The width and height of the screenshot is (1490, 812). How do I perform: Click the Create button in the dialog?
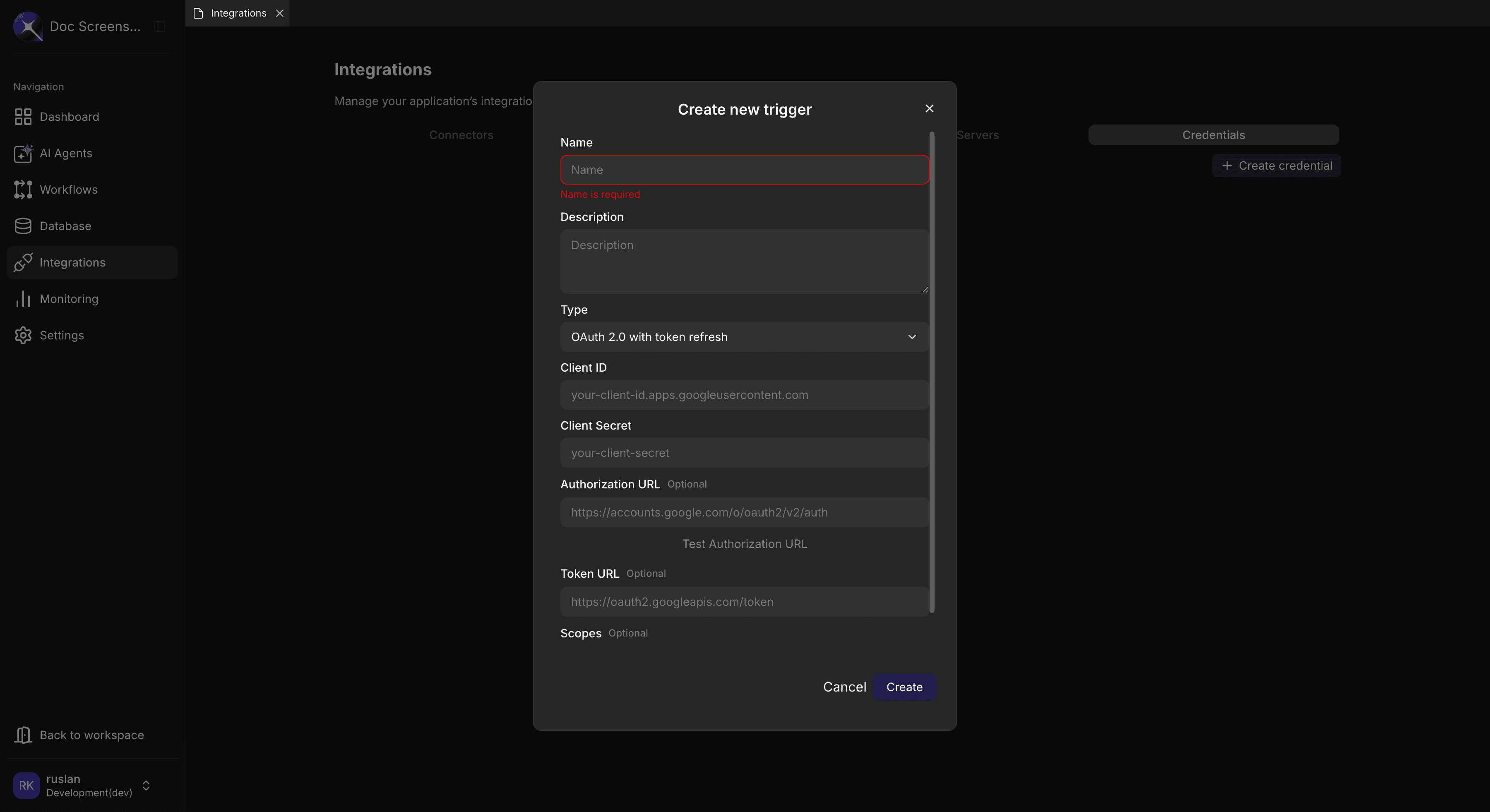pyautogui.click(x=904, y=687)
